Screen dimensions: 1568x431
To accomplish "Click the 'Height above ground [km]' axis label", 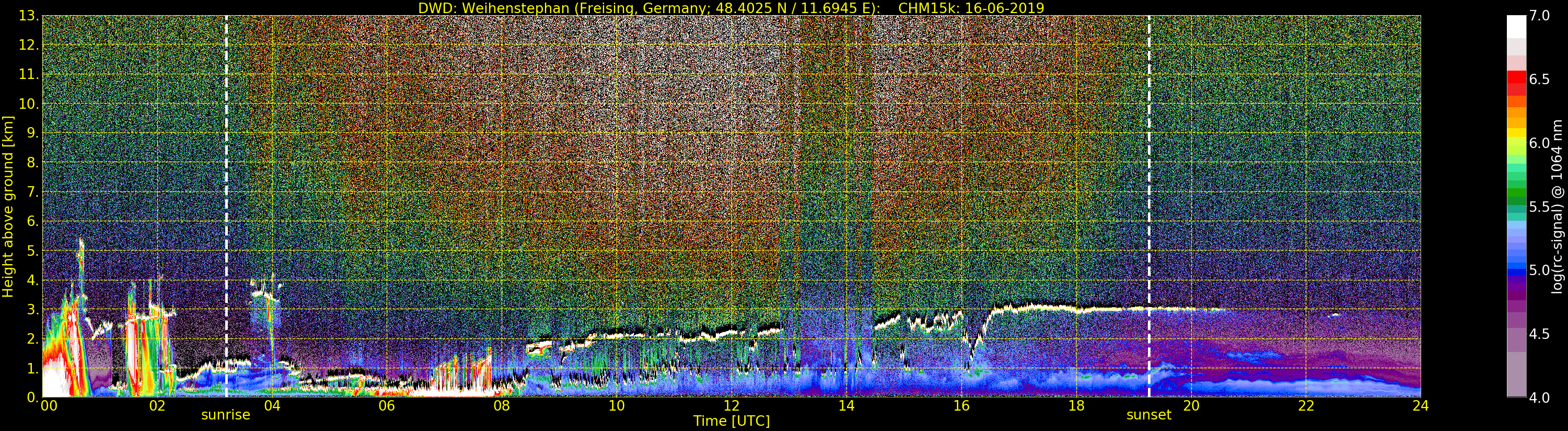I will pyautogui.click(x=8, y=207).
